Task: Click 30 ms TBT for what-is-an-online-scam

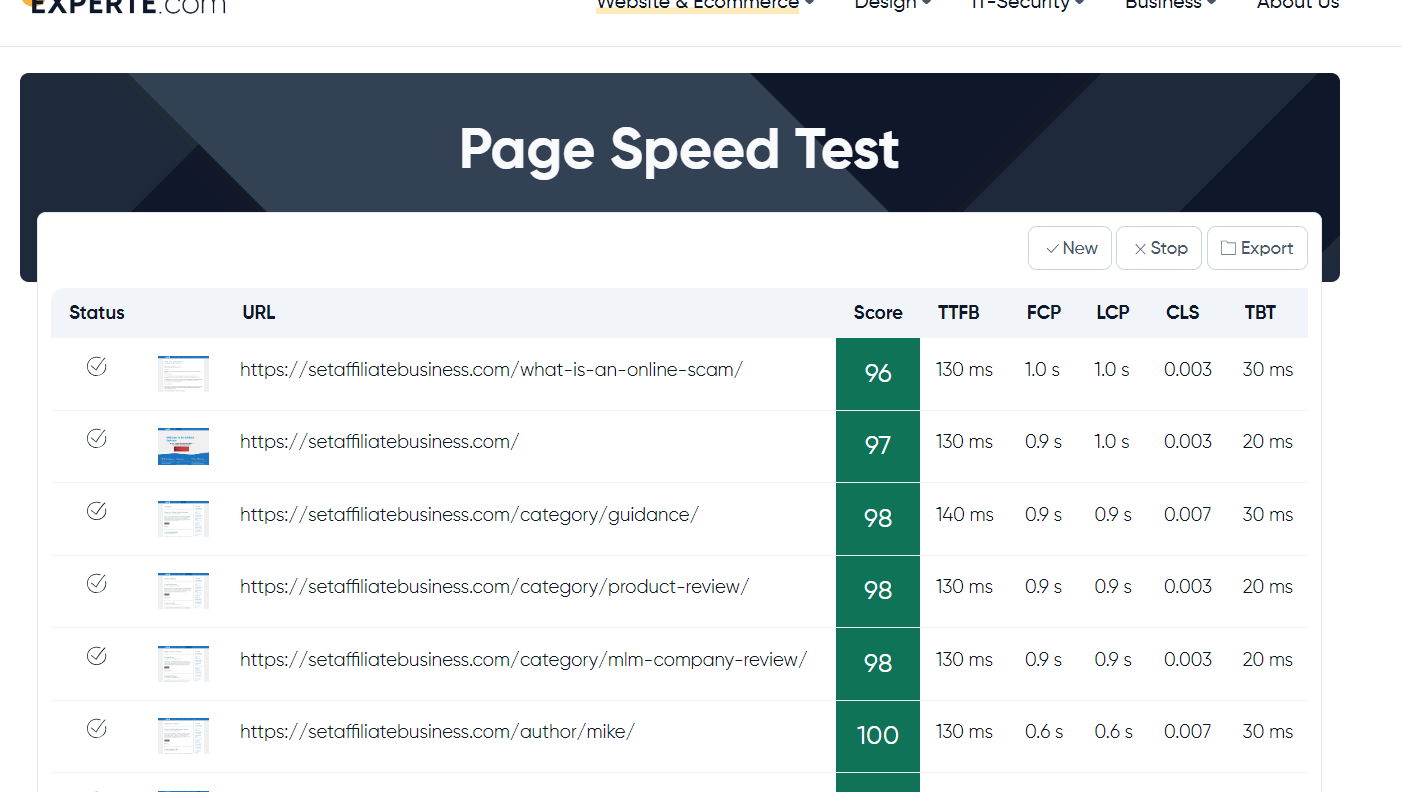Action: (x=1268, y=369)
